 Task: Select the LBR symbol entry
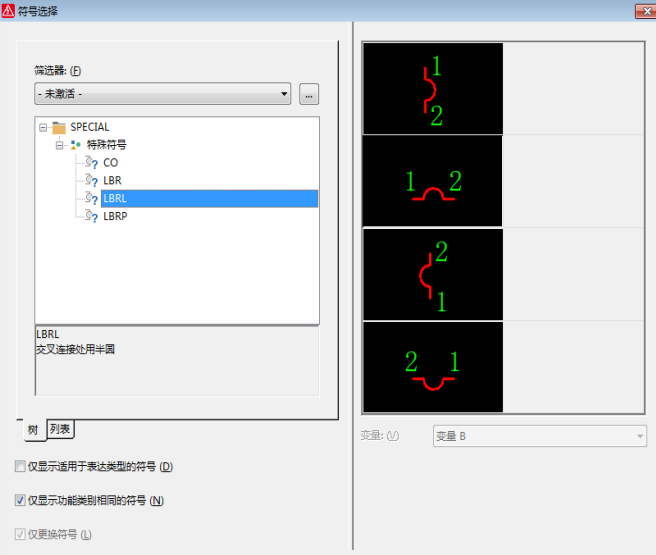point(112,181)
